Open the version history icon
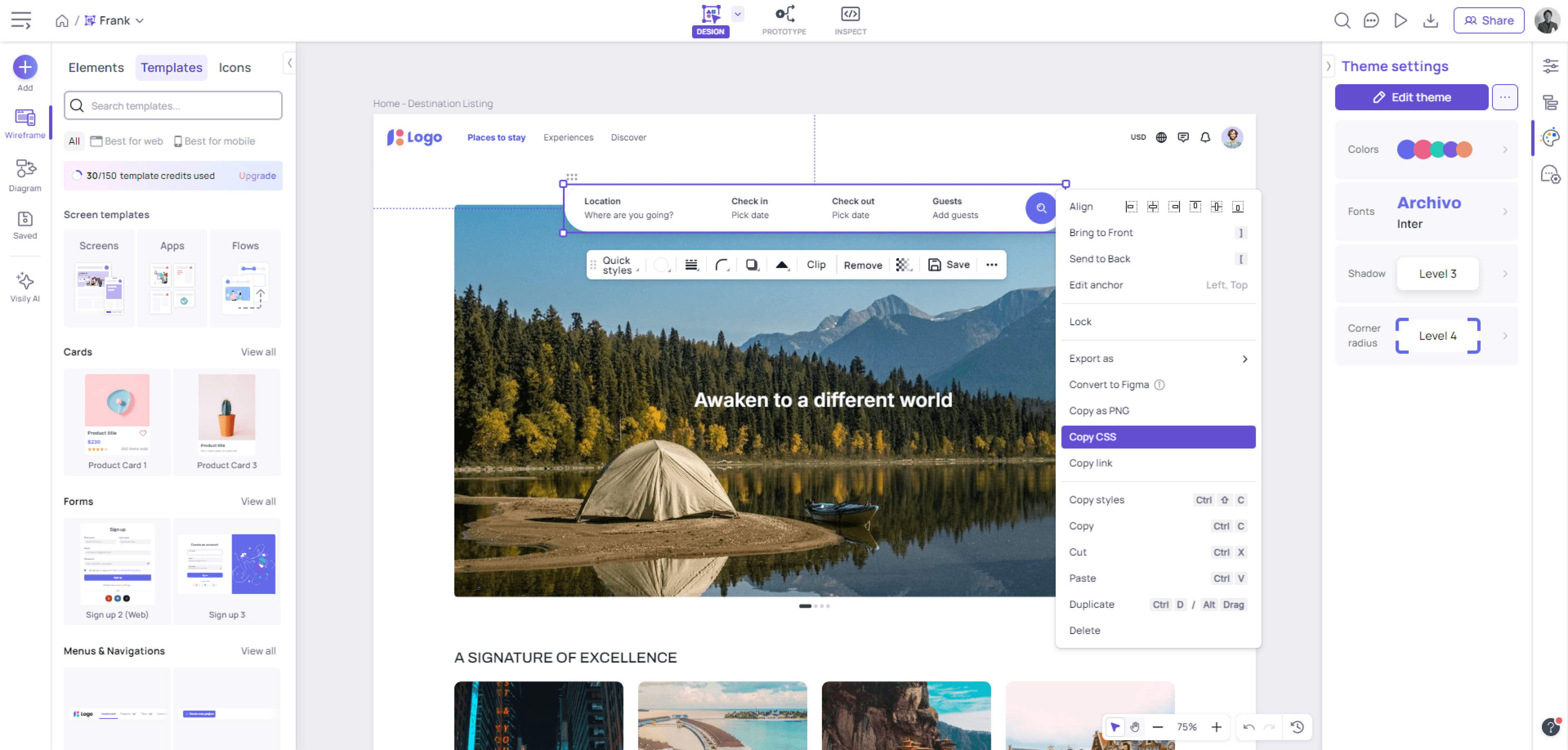The height and width of the screenshot is (750, 1568). pos(1297,727)
